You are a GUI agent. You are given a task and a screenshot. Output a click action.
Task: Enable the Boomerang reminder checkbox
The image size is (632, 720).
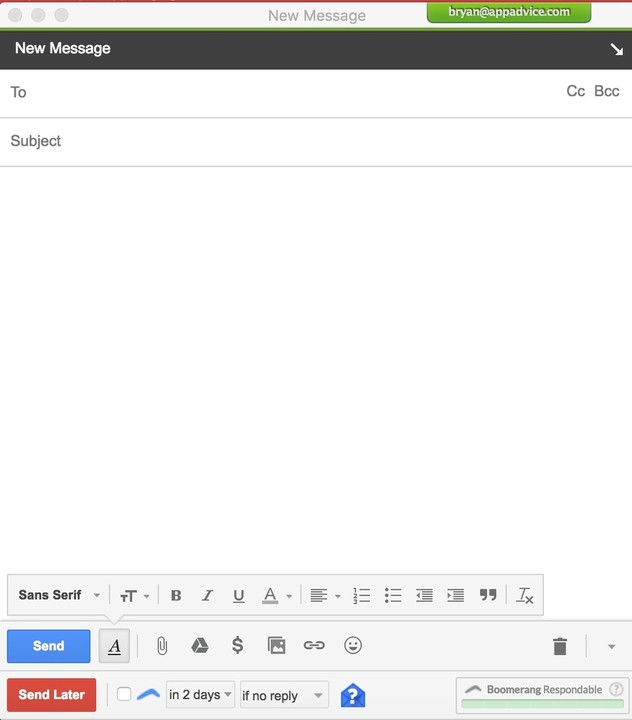click(x=124, y=694)
